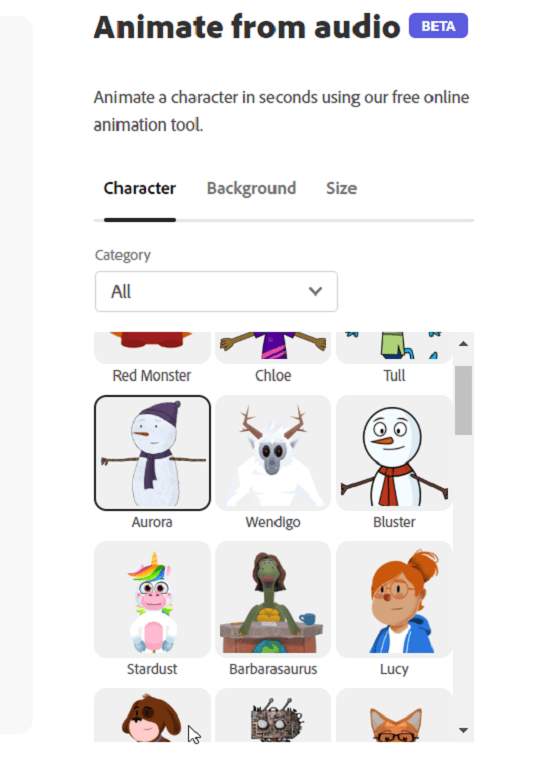Screen dimensions: 550x758
Task: Select the Lucy character
Action: pyautogui.click(x=394, y=599)
